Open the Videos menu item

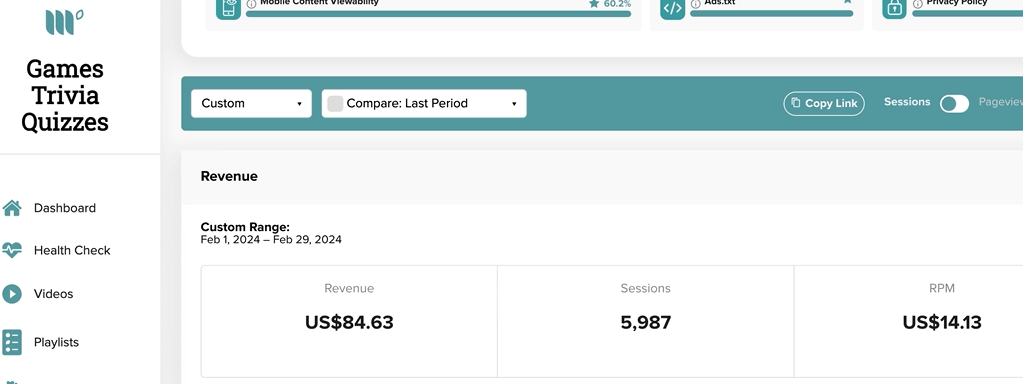click(x=53, y=294)
